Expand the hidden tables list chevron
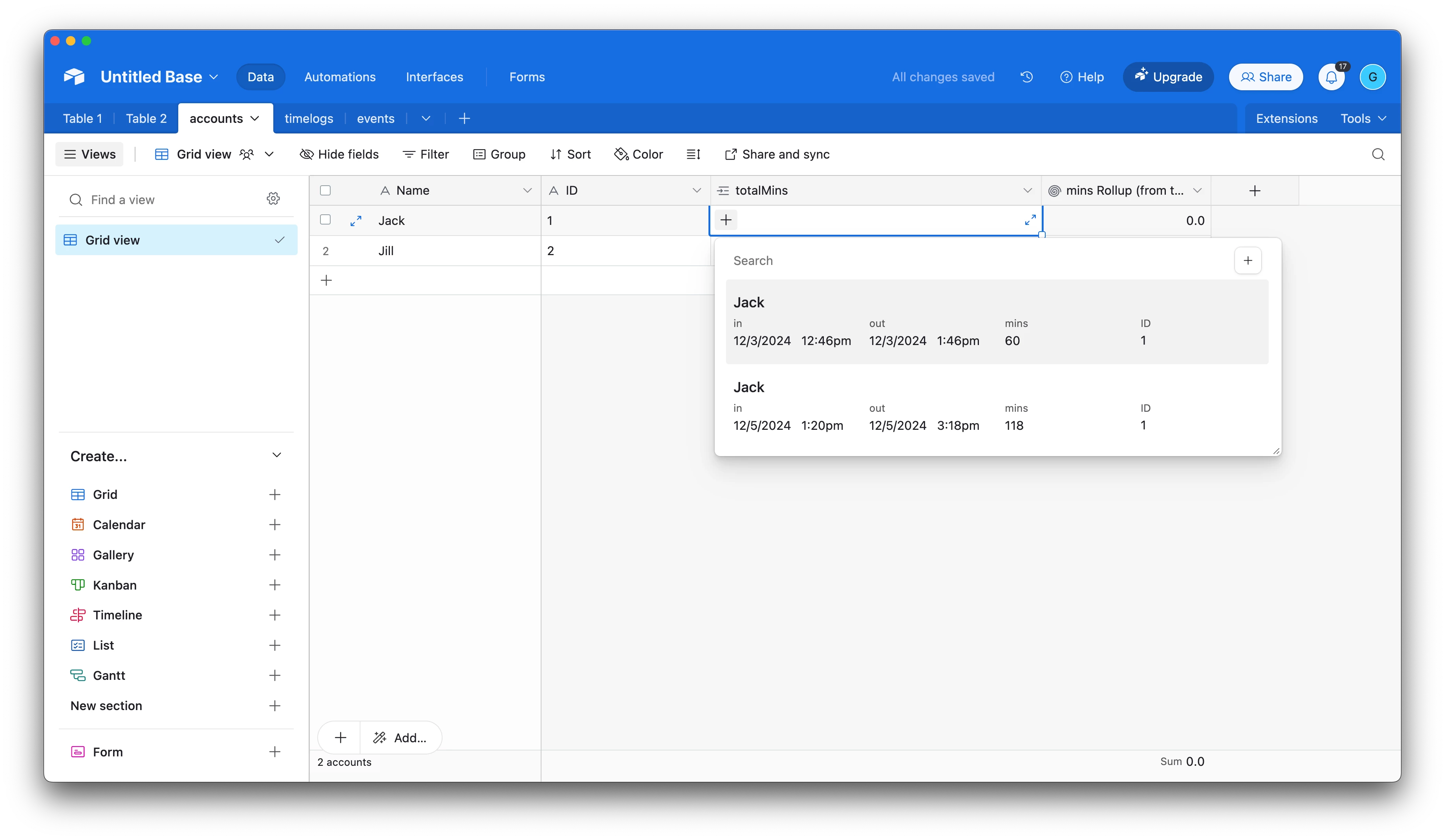Image resolution: width=1445 pixels, height=840 pixels. click(x=426, y=119)
